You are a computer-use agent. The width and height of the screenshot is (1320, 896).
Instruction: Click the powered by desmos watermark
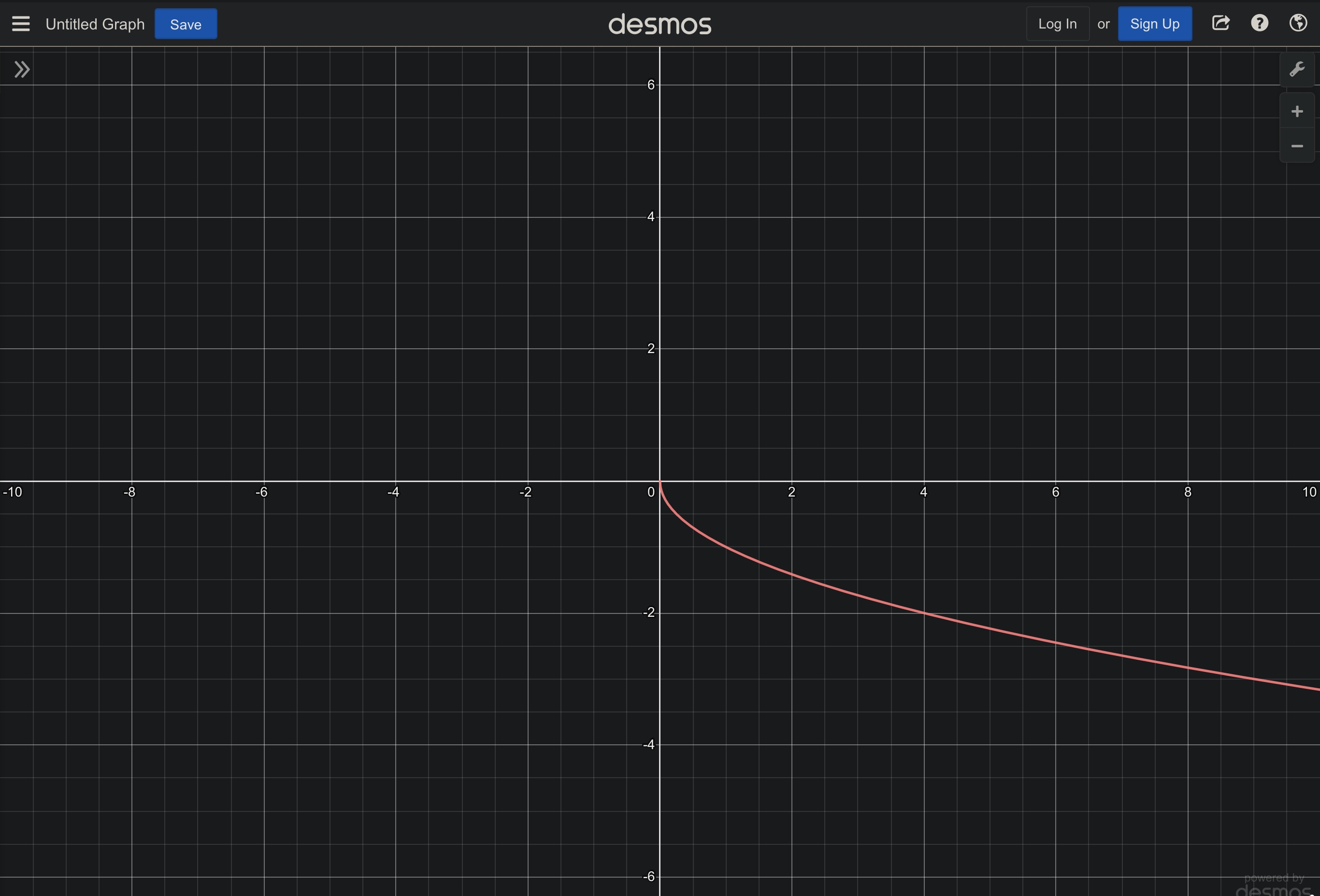point(1274,884)
